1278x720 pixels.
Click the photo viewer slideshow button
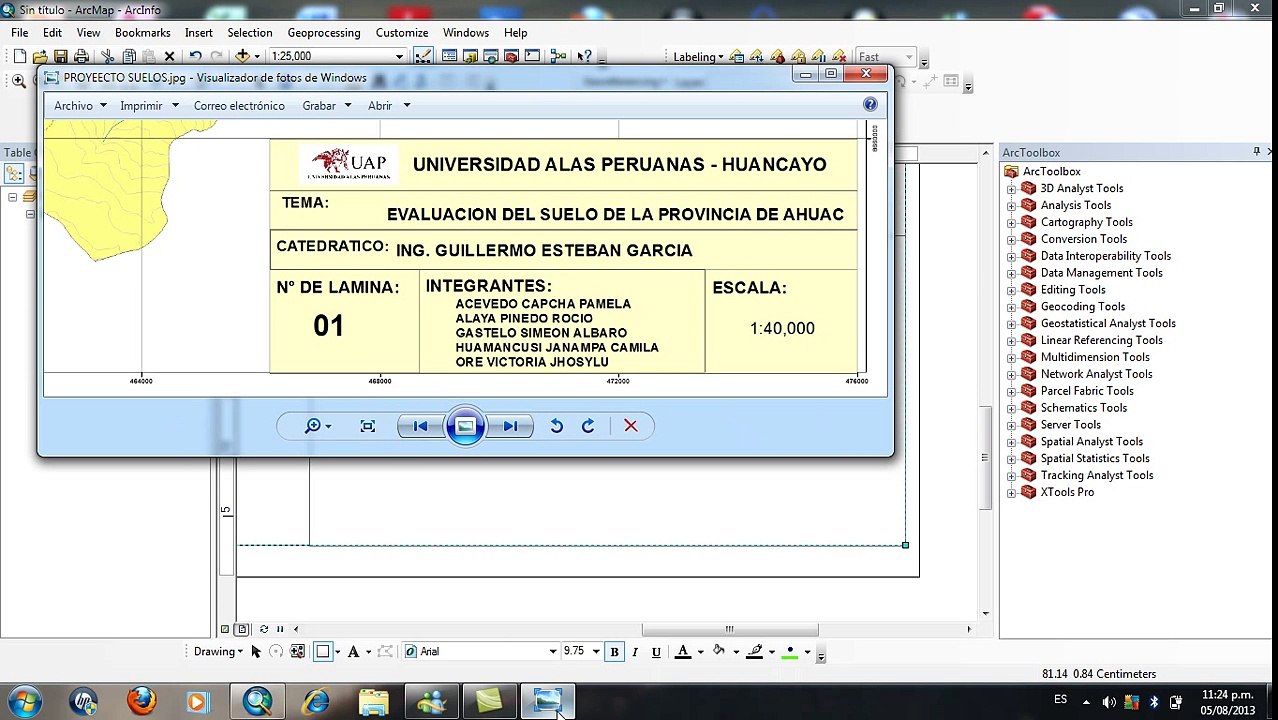tap(465, 426)
